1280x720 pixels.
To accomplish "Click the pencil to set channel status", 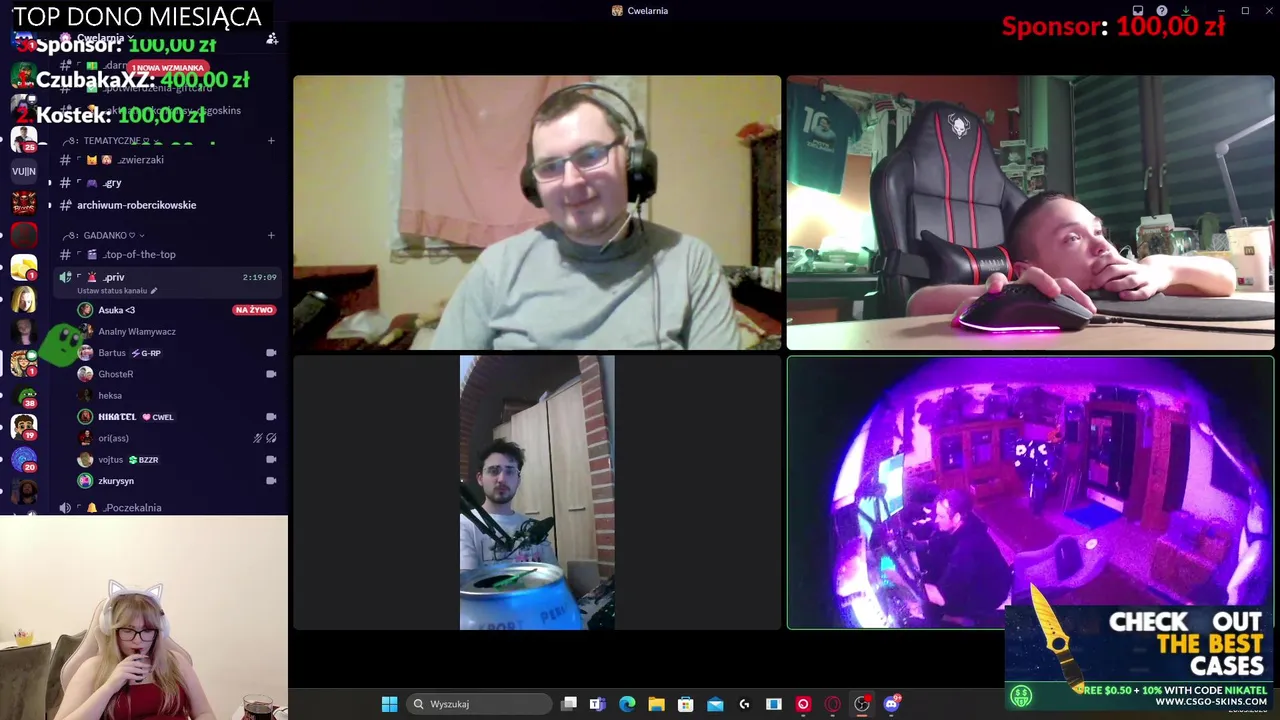I will (153, 291).
